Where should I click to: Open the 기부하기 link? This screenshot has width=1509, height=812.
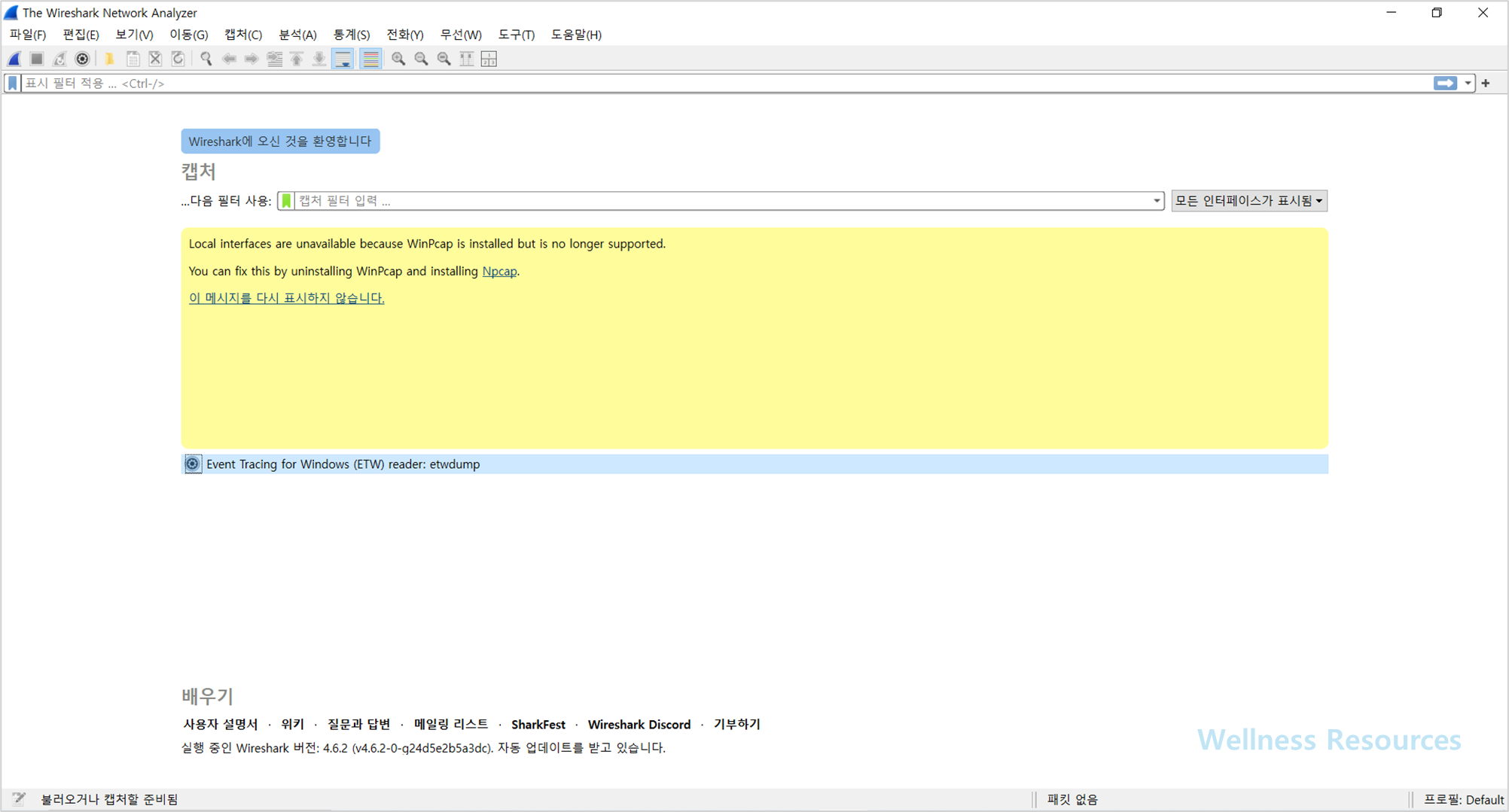[737, 724]
